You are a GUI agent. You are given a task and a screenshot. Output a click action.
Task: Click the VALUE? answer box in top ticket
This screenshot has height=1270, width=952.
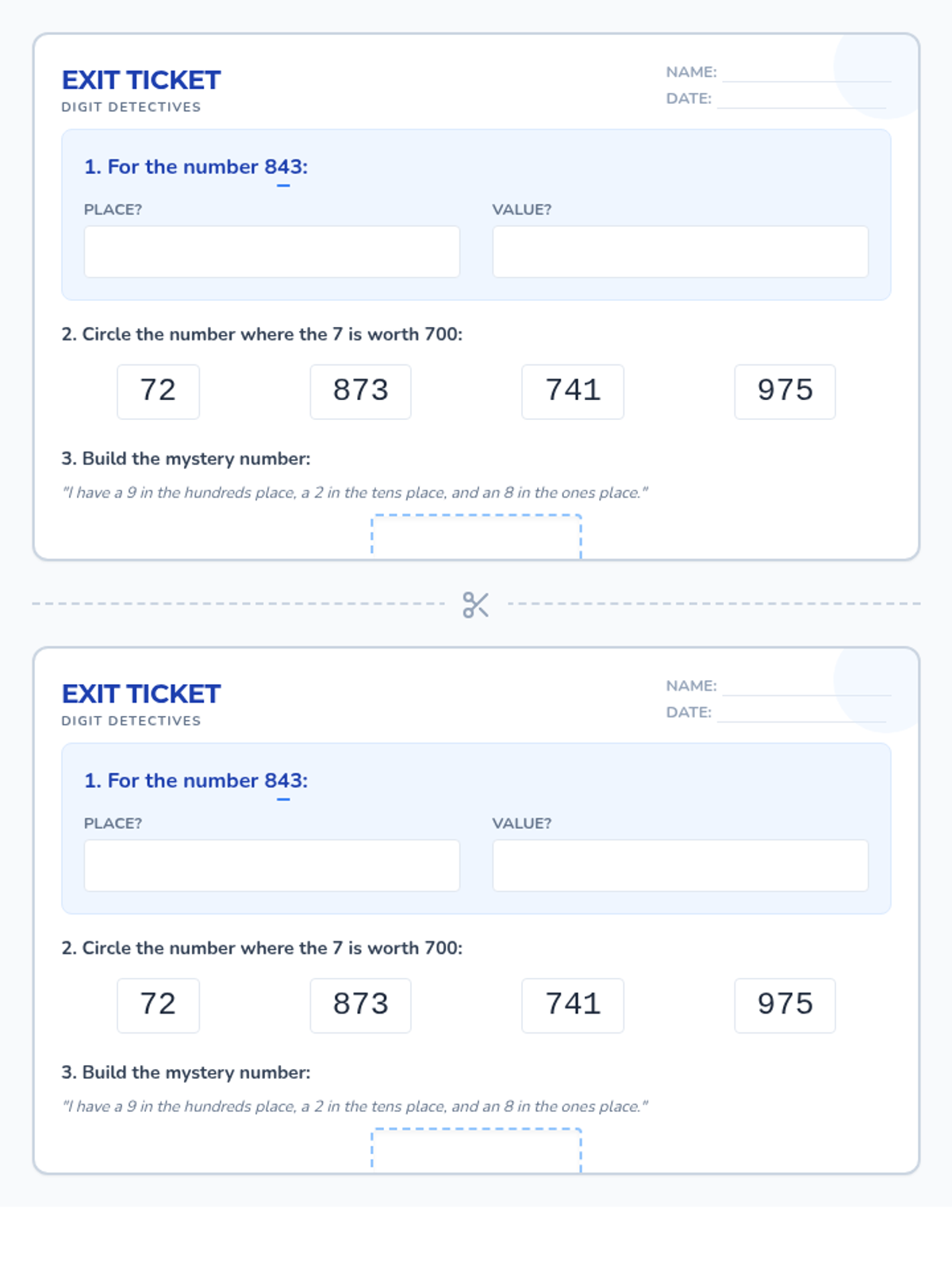[680, 252]
